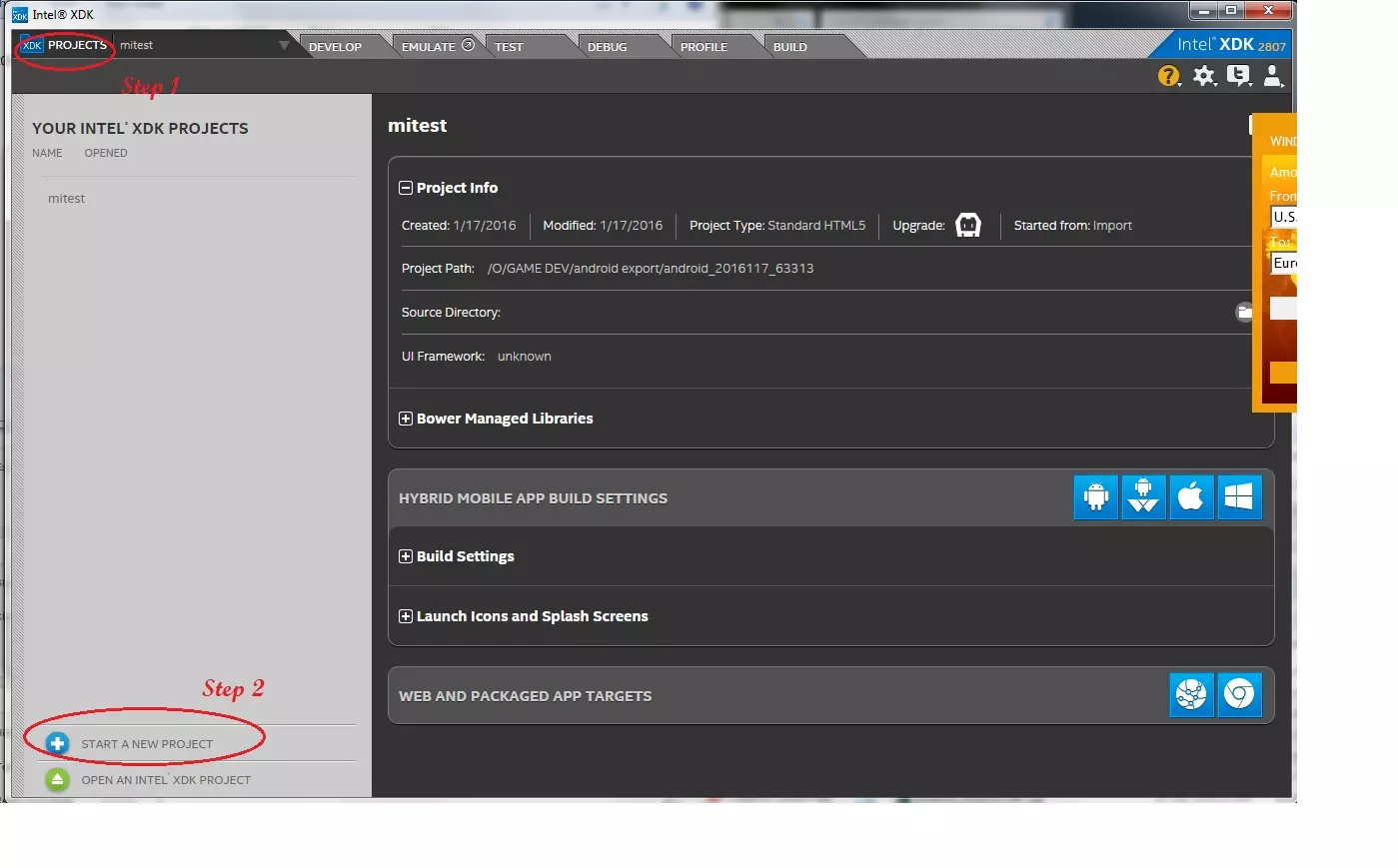Screen dimensions: 1398x868
Task: Select the Windows build target icon
Action: [1239, 497]
